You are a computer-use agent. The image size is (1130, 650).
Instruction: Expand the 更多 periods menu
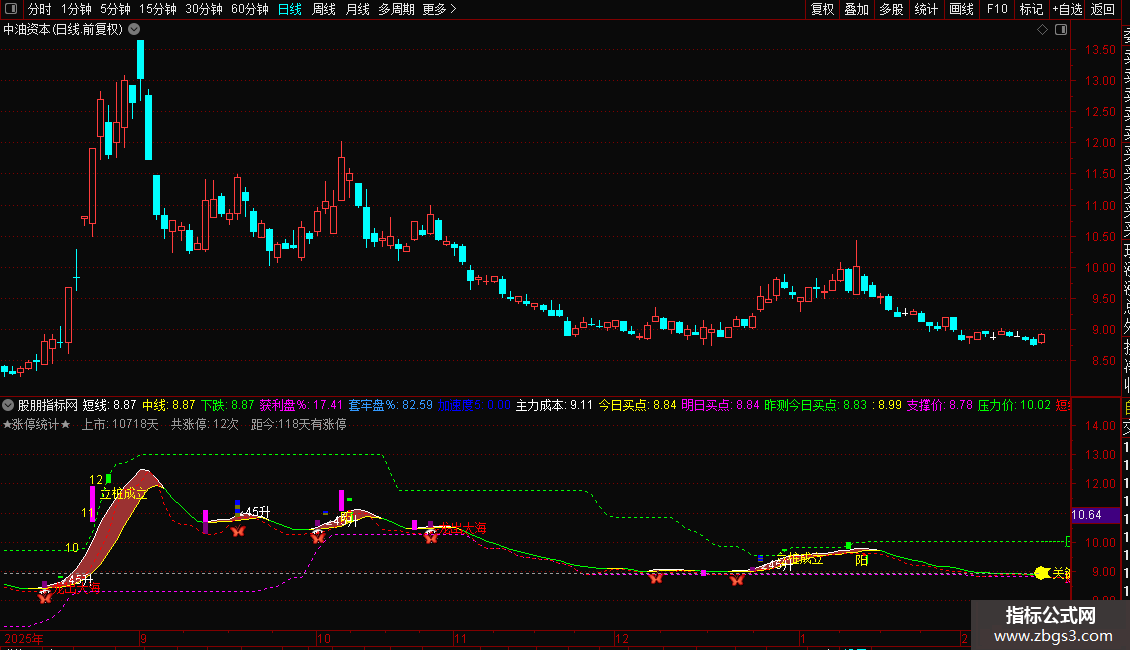pyautogui.click(x=439, y=9)
